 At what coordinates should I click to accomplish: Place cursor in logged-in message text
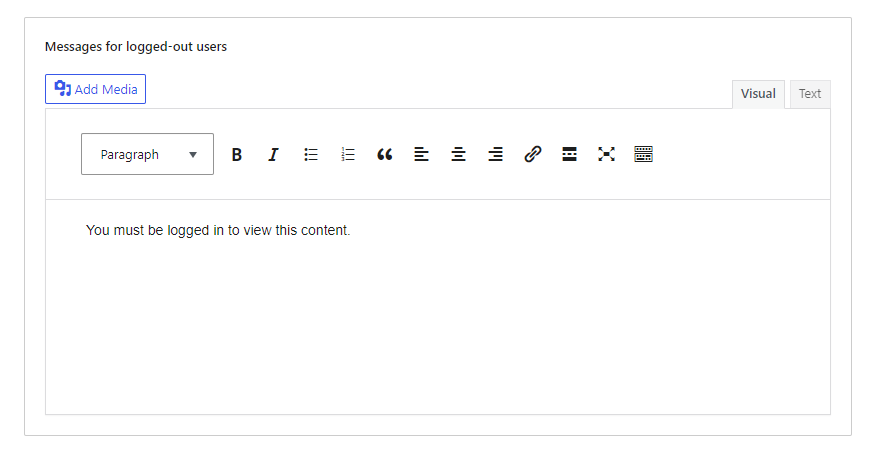click(x=218, y=230)
